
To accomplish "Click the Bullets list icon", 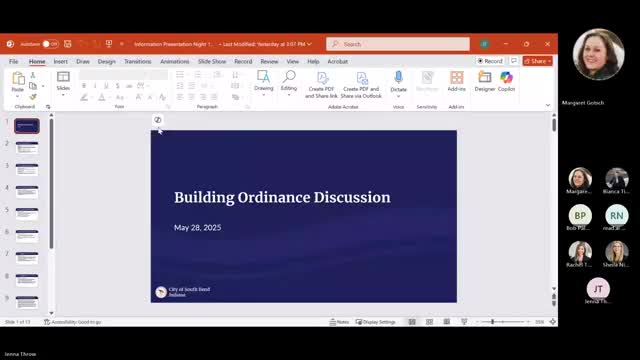I will click(180, 75).
